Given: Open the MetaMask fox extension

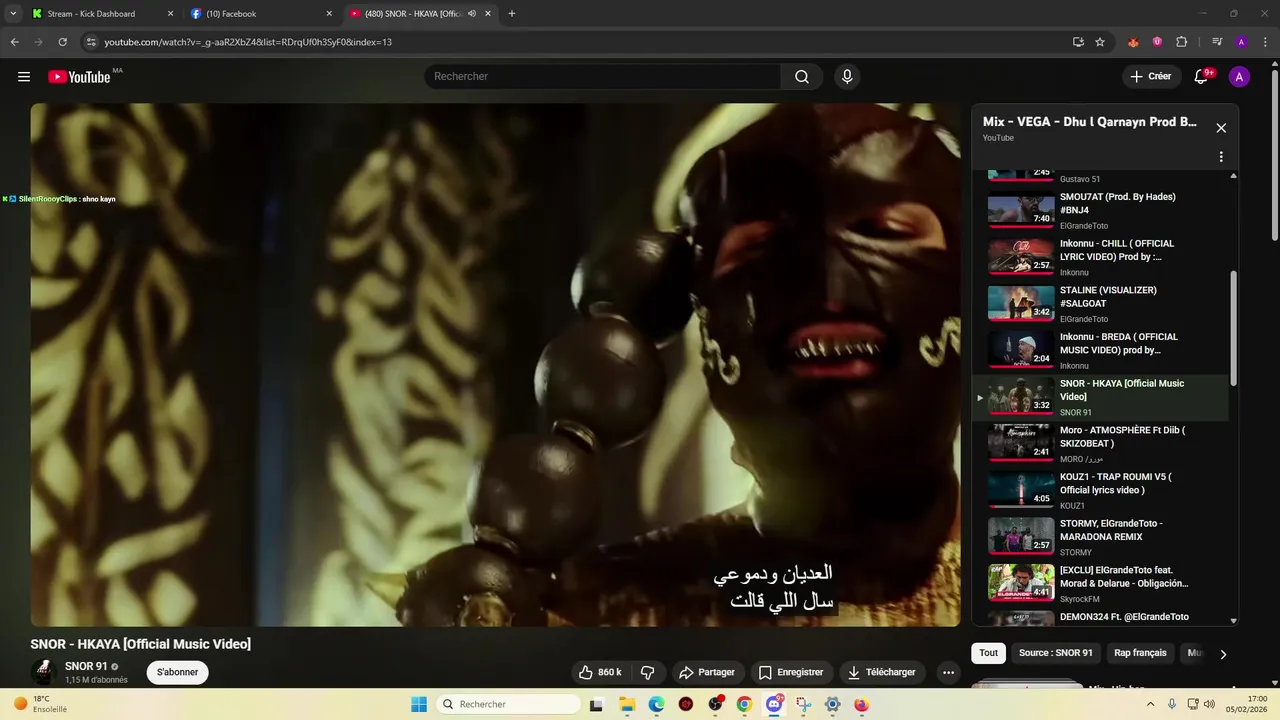Looking at the screenshot, I should [1133, 42].
